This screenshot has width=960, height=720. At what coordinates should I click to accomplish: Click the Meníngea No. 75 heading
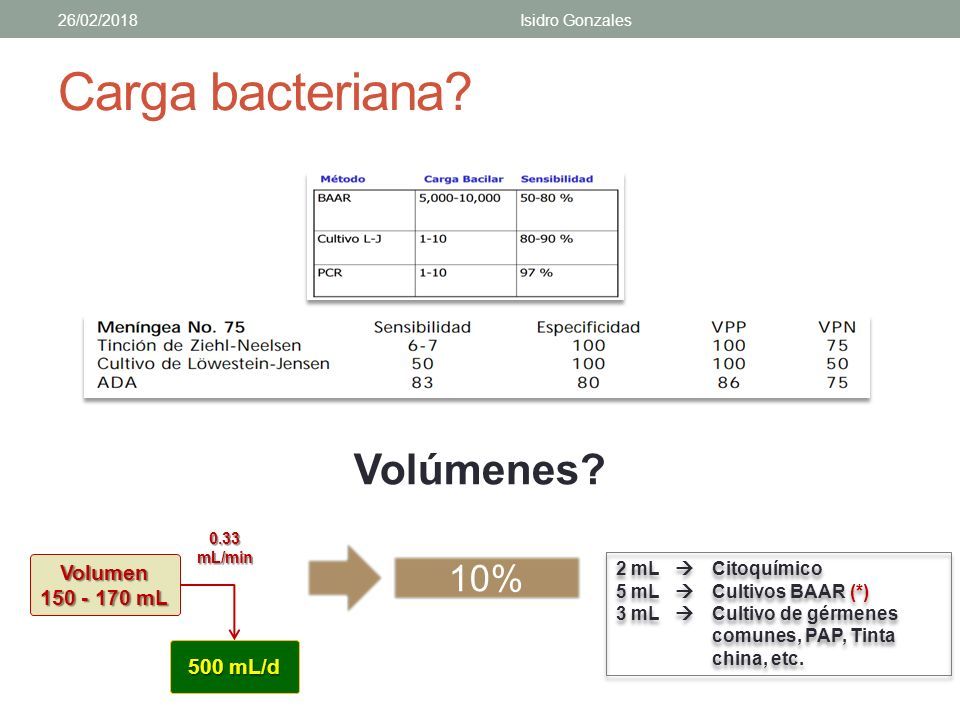[171, 327]
